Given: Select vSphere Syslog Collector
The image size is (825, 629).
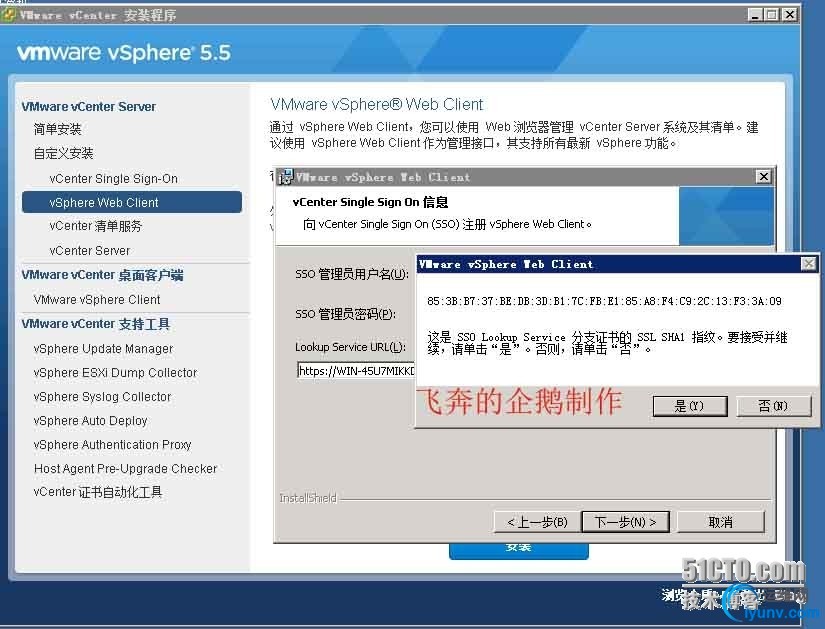Looking at the screenshot, I should point(102,397).
